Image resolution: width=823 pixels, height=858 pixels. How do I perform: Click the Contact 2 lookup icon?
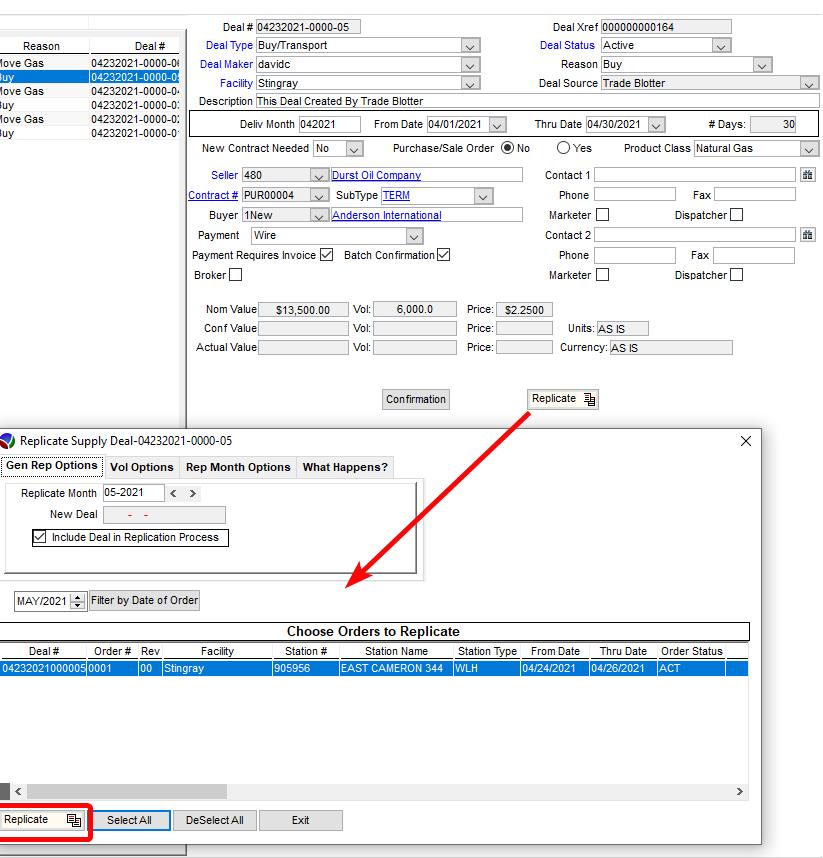click(x=807, y=235)
